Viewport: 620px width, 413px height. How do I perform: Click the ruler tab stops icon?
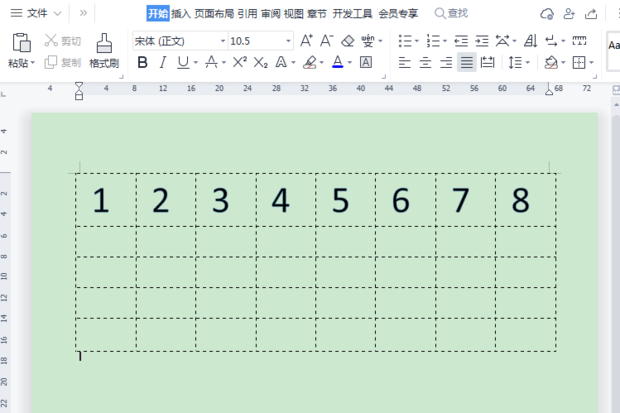(x=579, y=40)
